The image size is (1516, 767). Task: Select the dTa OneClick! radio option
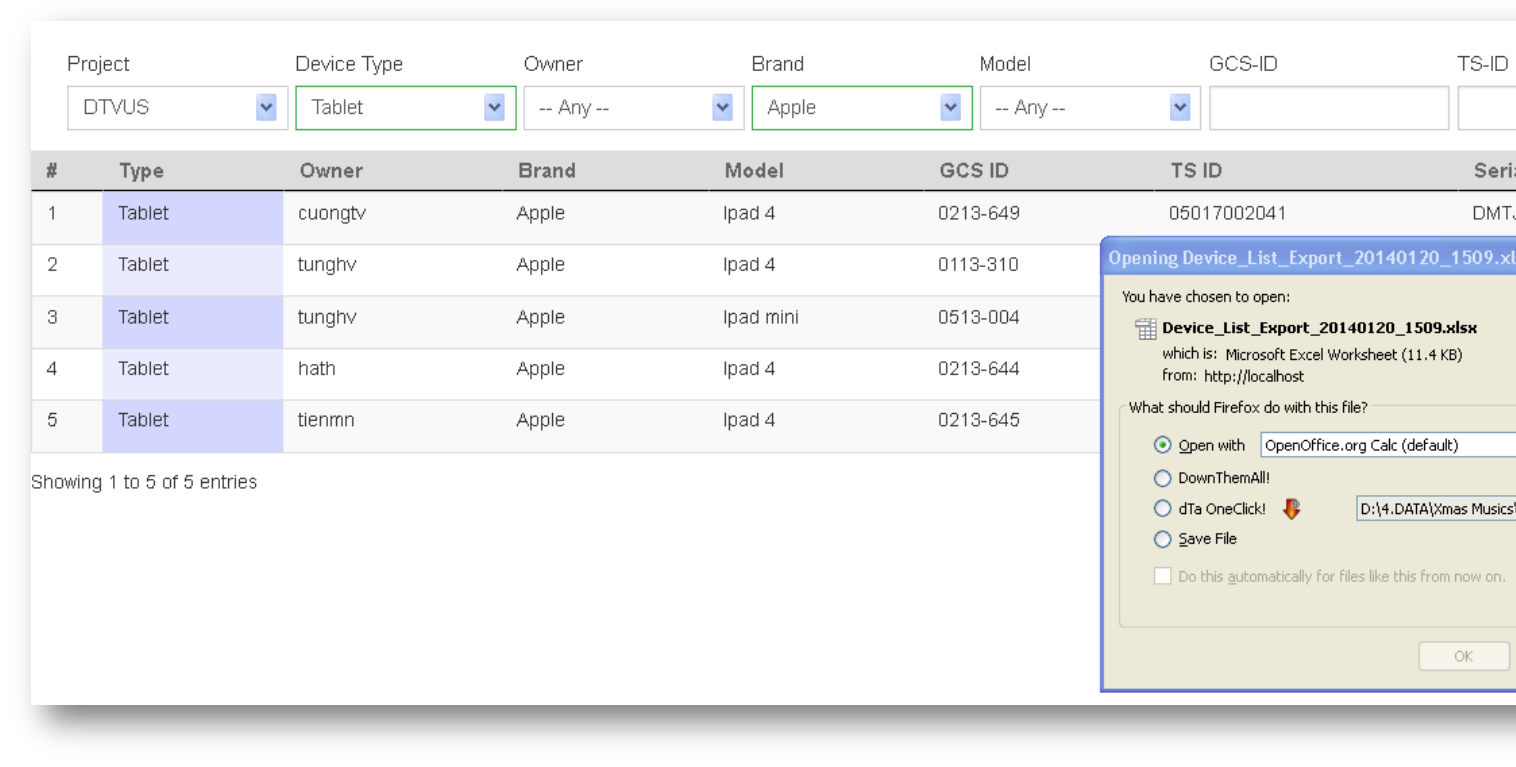pos(1162,509)
